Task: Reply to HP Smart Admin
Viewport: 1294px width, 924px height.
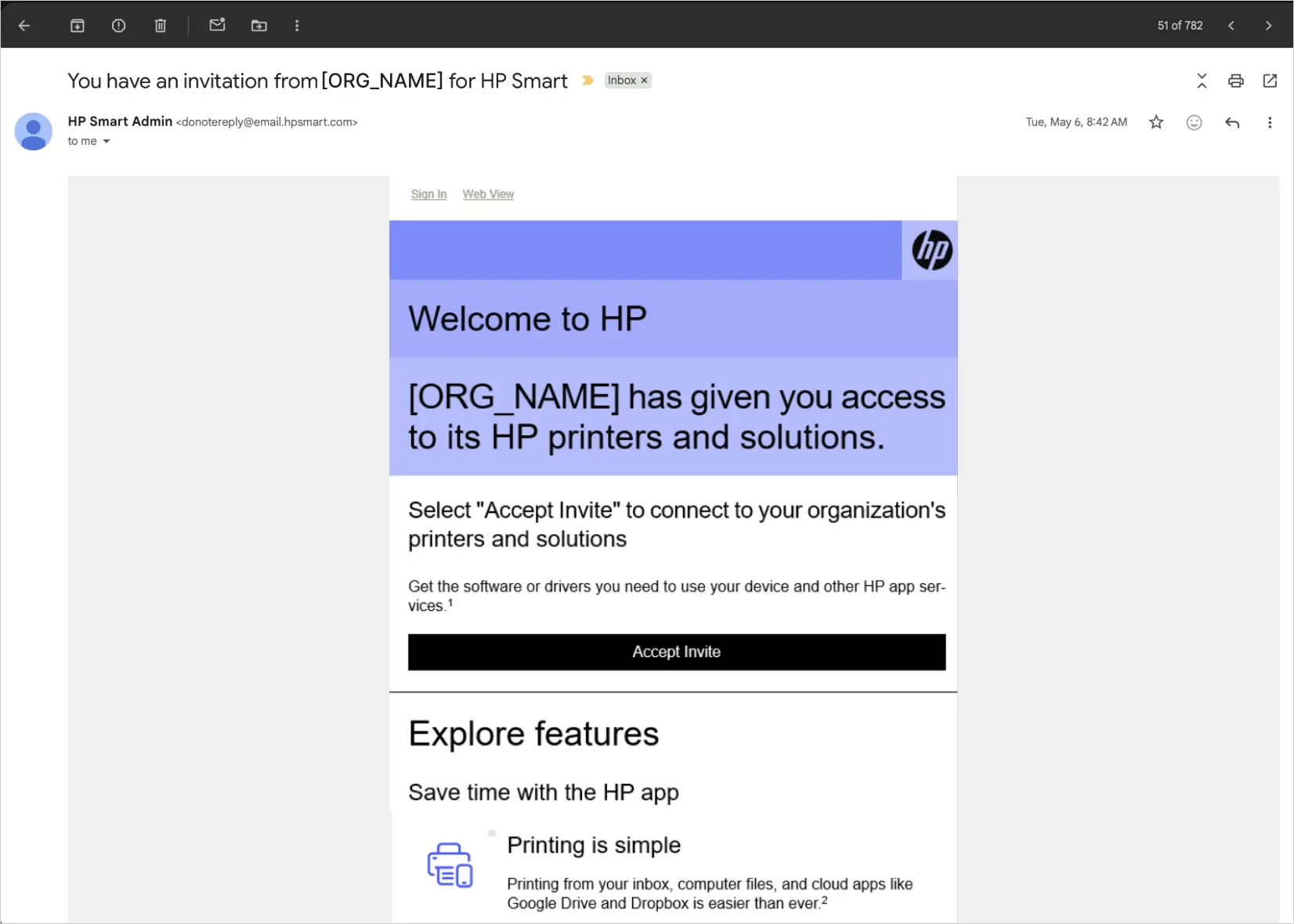Action: pyautogui.click(x=1232, y=122)
